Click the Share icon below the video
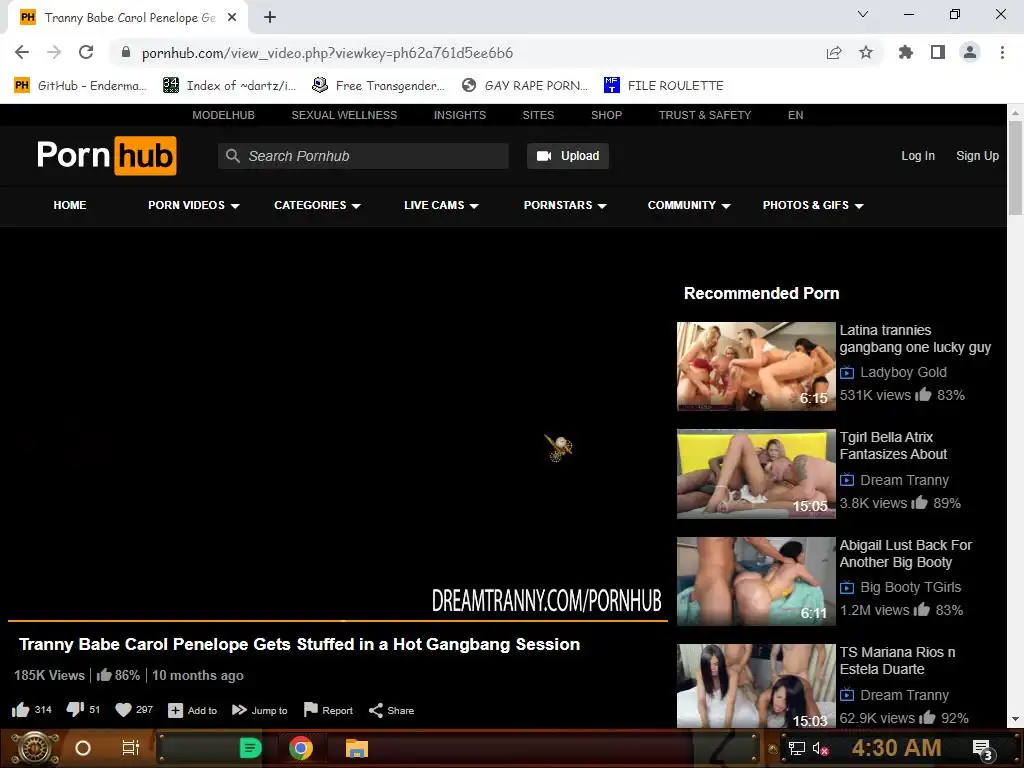This screenshot has height=768, width=1024. 376,711
